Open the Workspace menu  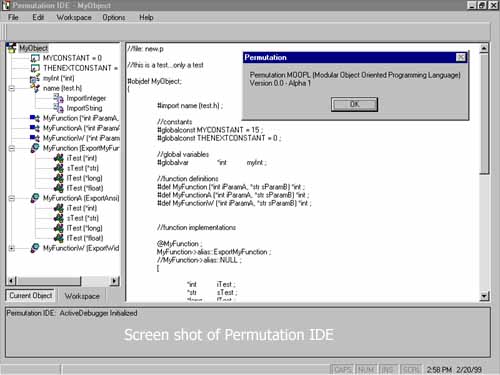click(x=74, y=17)
